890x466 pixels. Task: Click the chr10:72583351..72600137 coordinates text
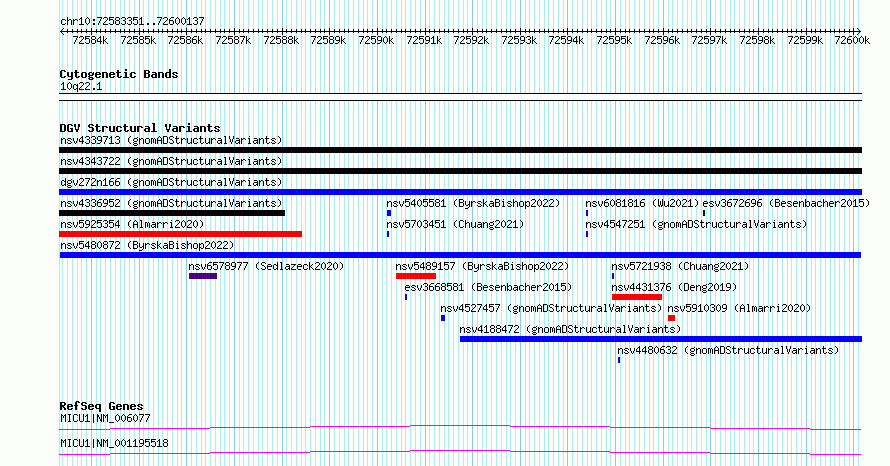(x=132, y=21)
